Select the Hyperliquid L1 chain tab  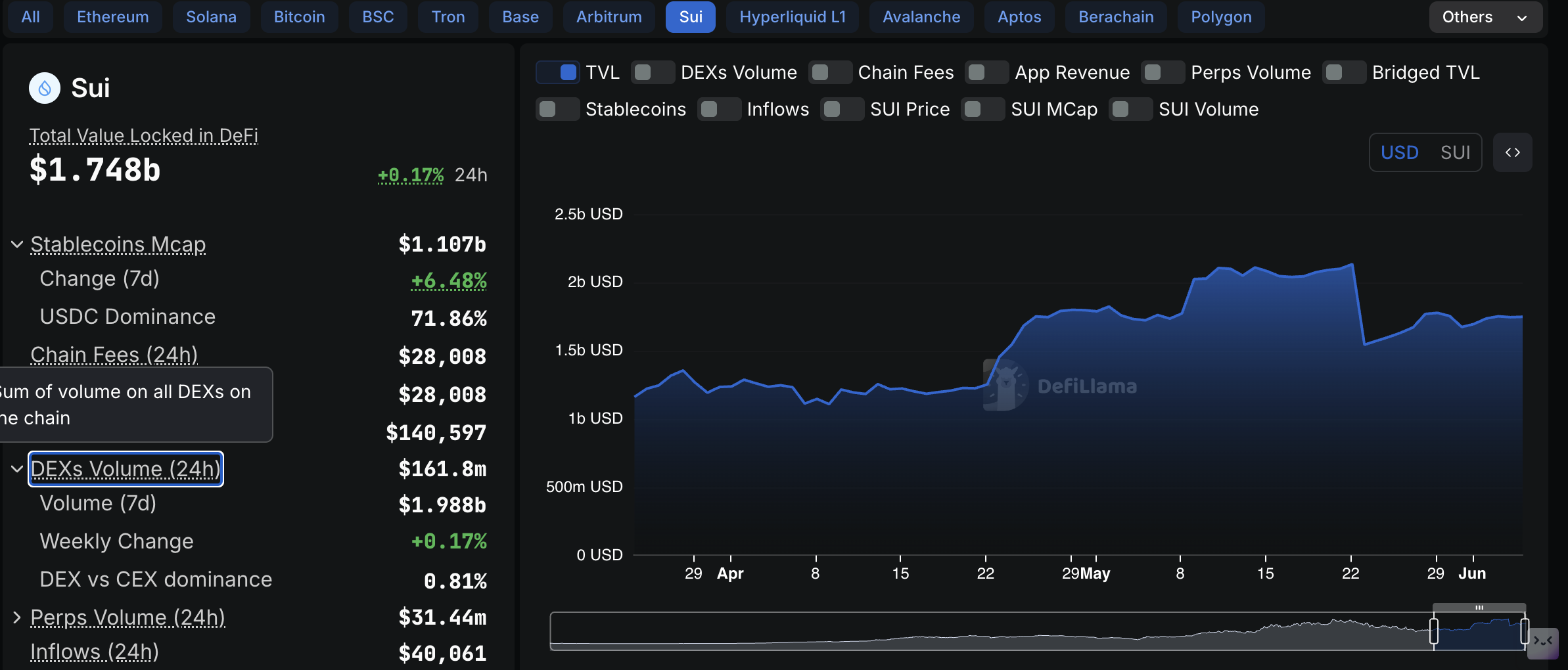click(792, 17)
